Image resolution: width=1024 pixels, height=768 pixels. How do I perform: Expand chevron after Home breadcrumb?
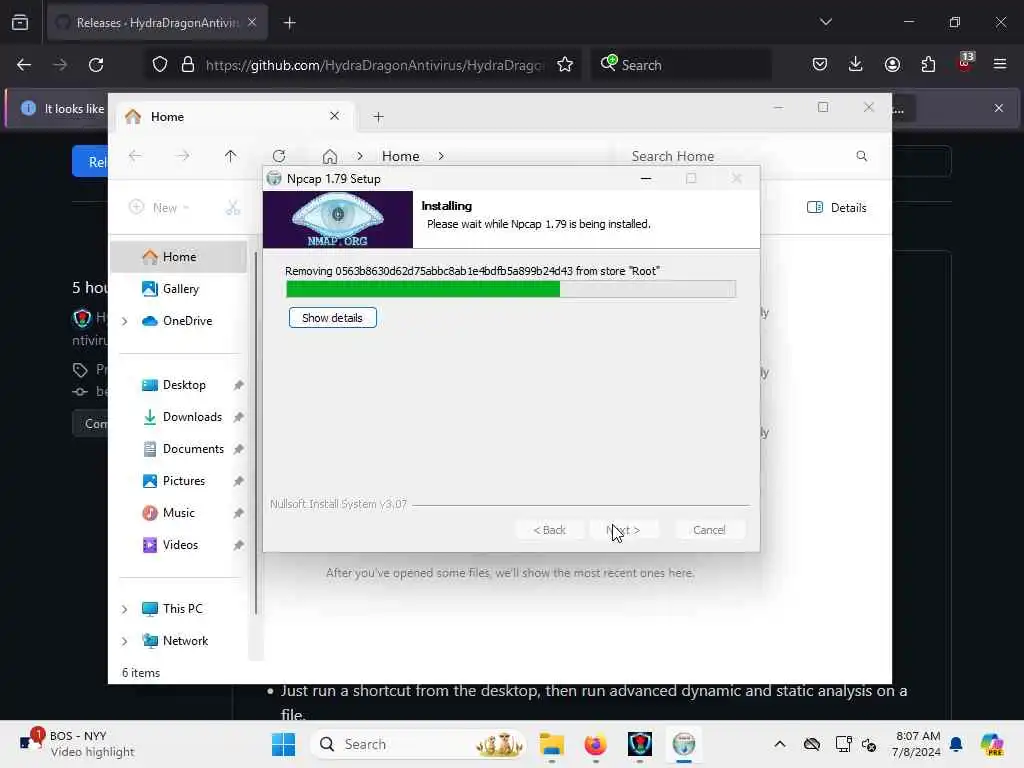(x=441, y=156)
